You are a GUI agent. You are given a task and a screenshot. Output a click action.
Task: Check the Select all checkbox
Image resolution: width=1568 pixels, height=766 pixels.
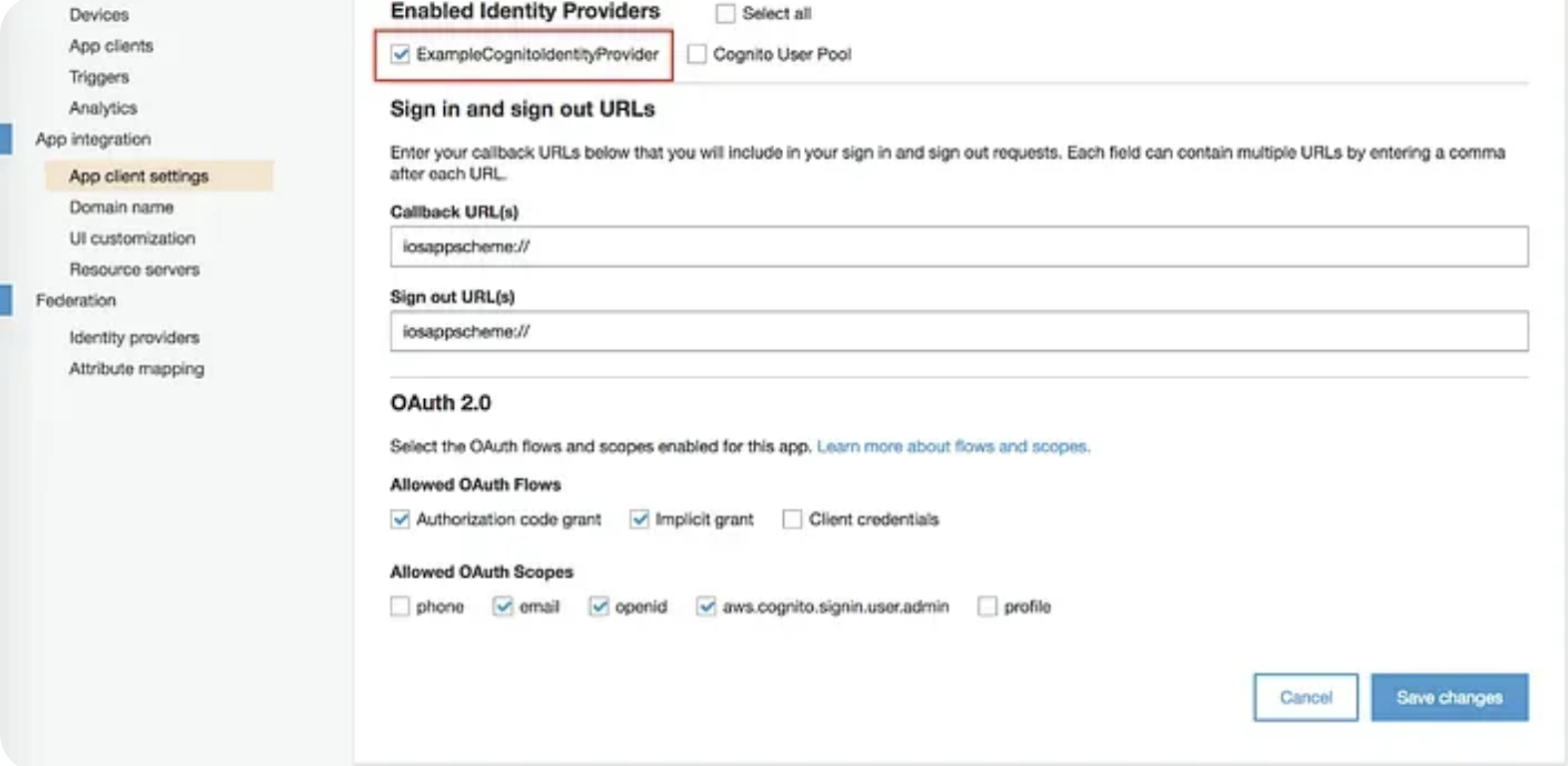pos(725,13)
